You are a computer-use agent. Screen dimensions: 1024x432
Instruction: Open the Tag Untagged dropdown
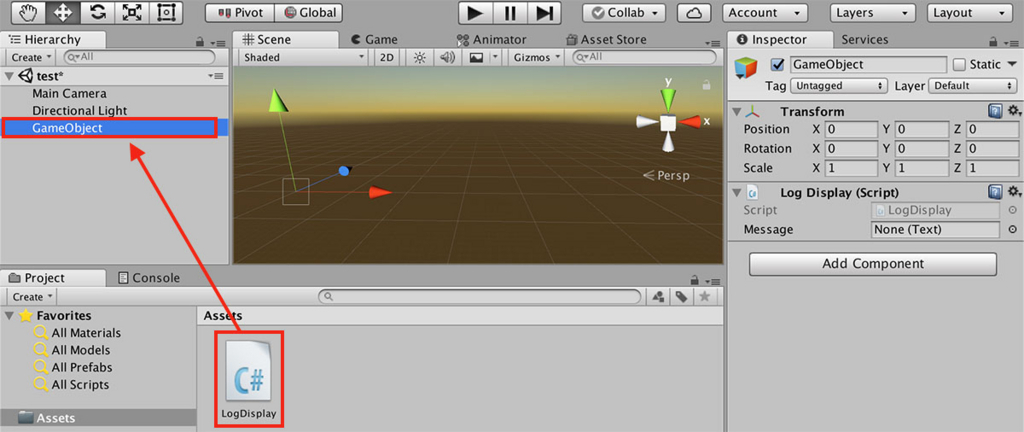[839, 85]
